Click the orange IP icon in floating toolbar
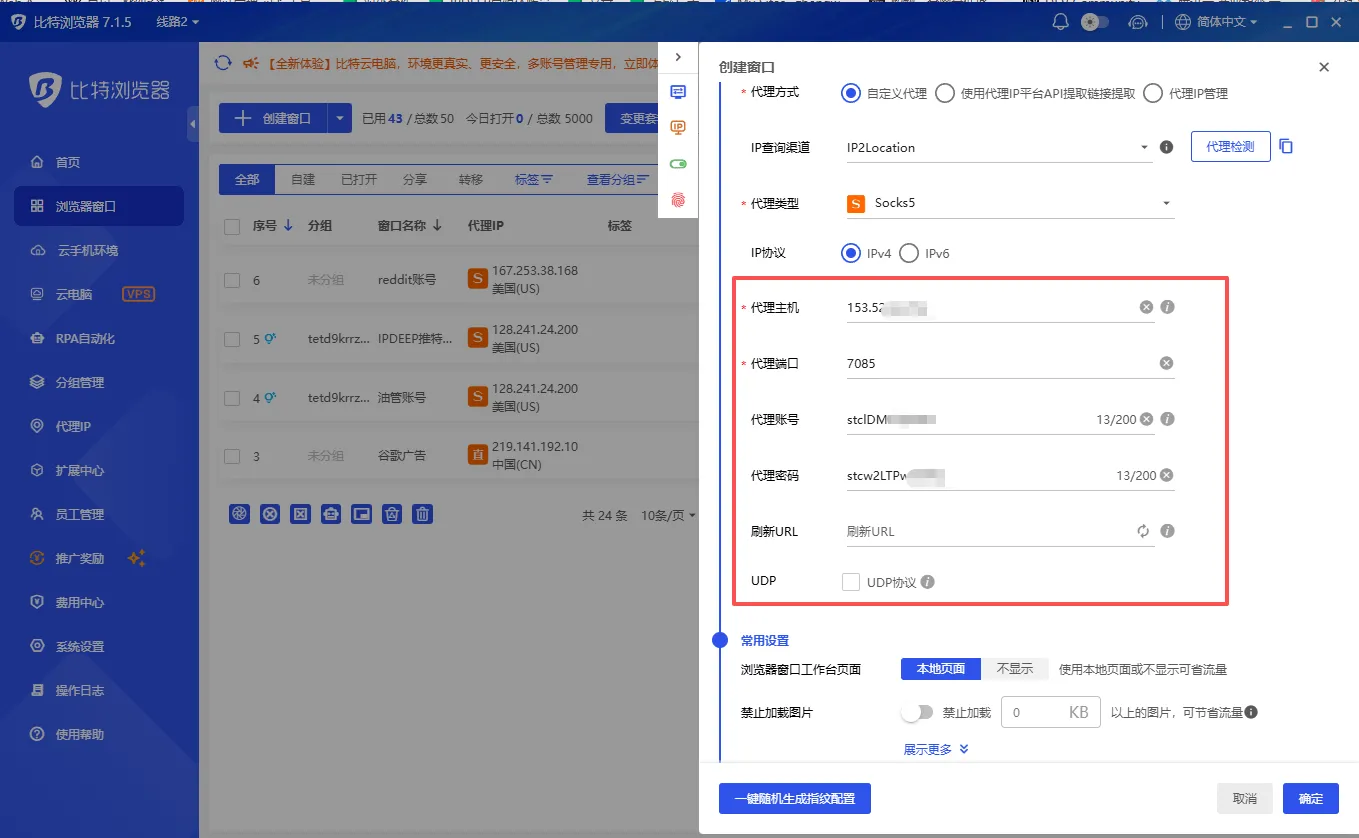Viewport: 1359px width, 838px height. click(678, 127)
